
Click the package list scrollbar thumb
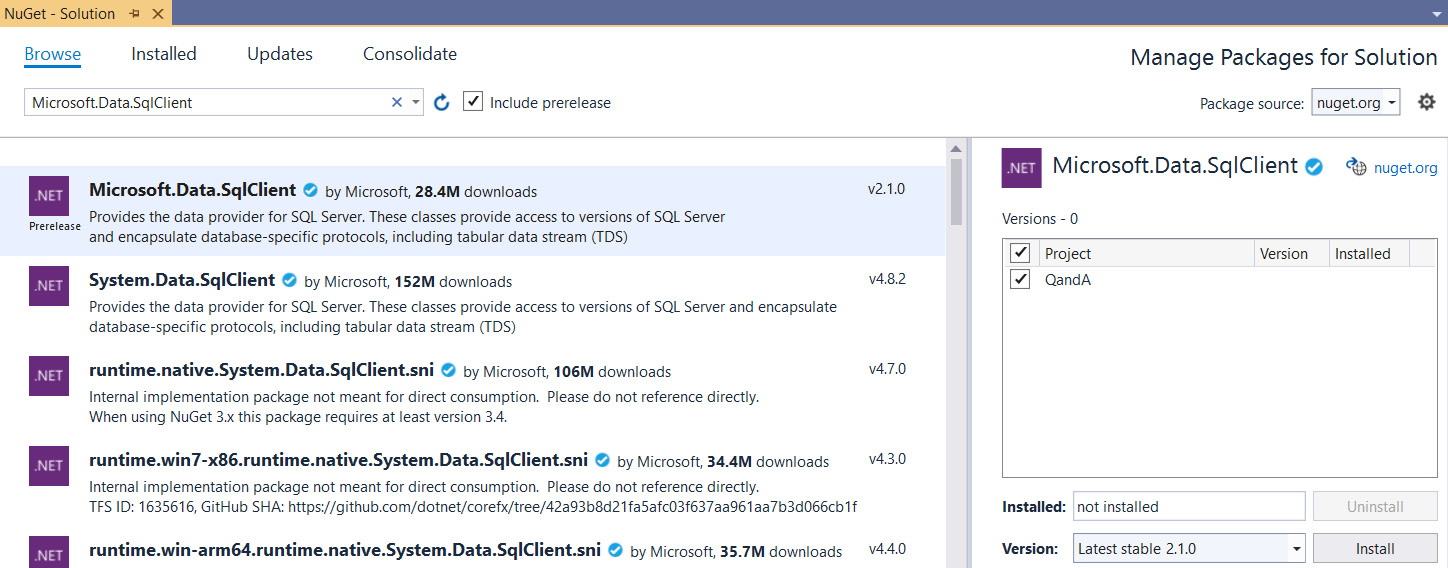click(x=957, y=192)
